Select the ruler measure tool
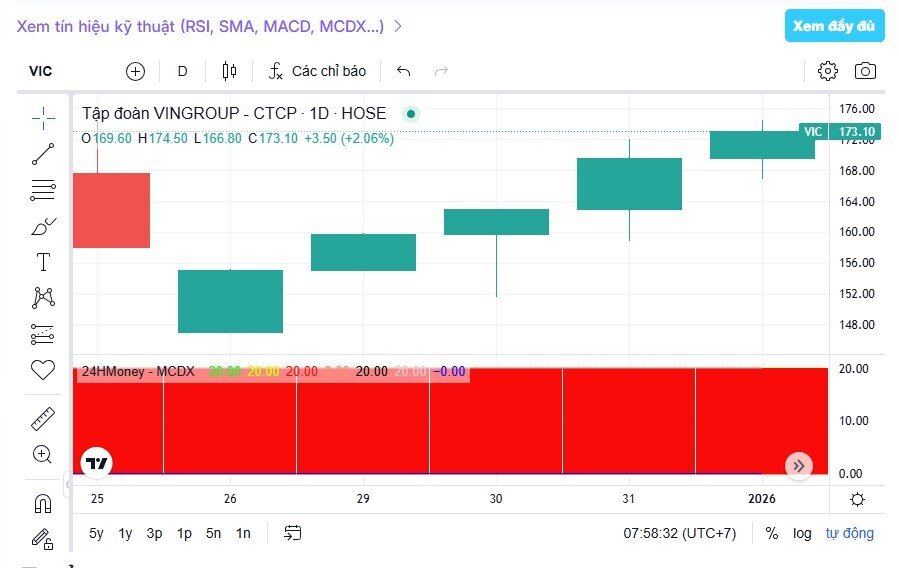The height and width of the screenshot is (568, 899). 43,419
